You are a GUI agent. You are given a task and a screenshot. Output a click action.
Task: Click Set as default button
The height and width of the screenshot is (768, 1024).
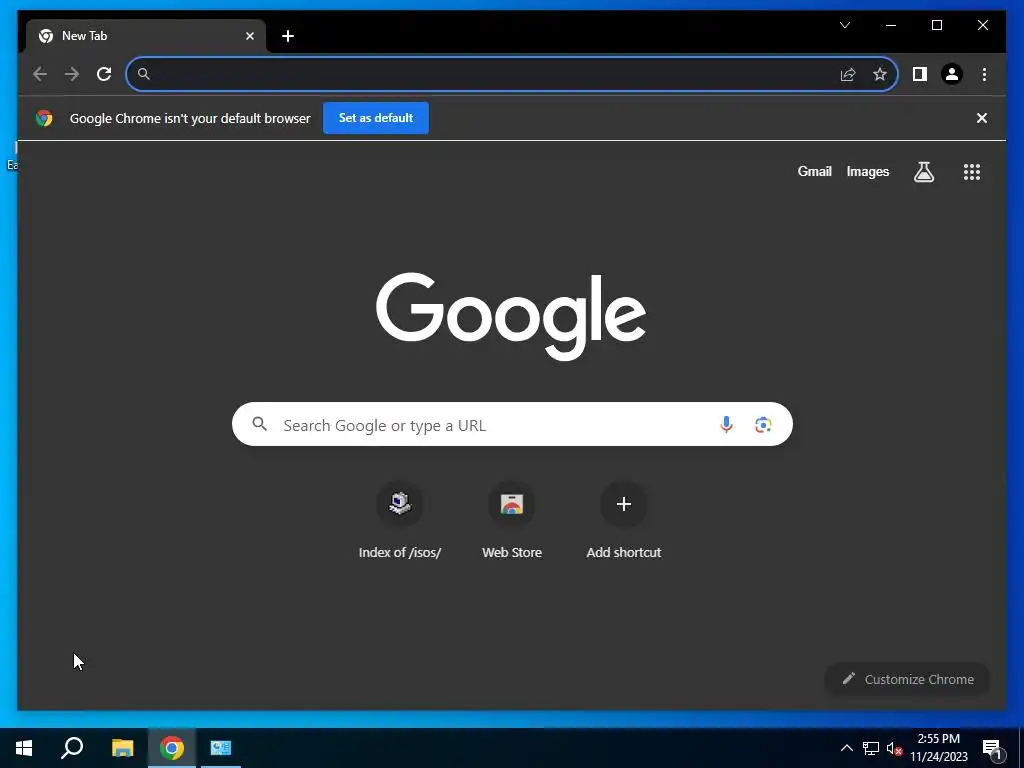pos(376,118)
